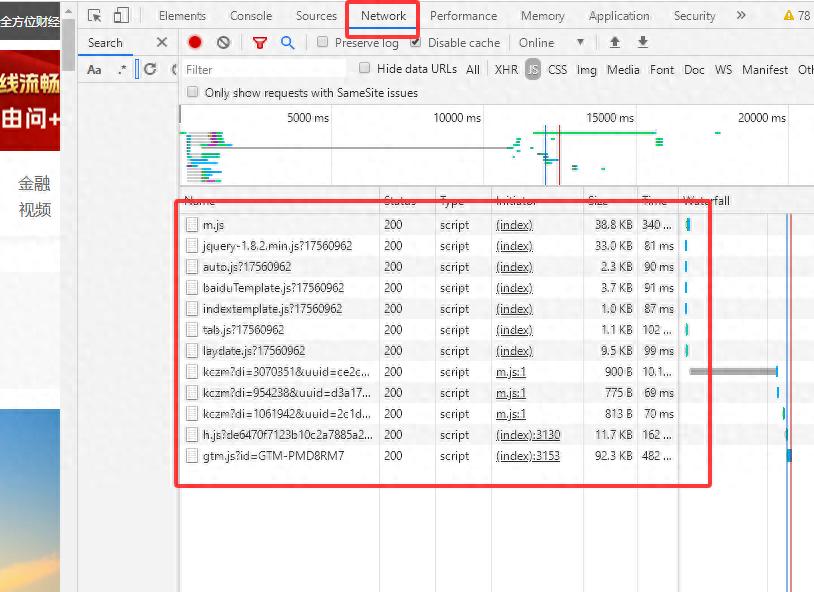Viewport: 814px width, 592px height.
Task: Click the export HAR download arrow
Action: 643,42
